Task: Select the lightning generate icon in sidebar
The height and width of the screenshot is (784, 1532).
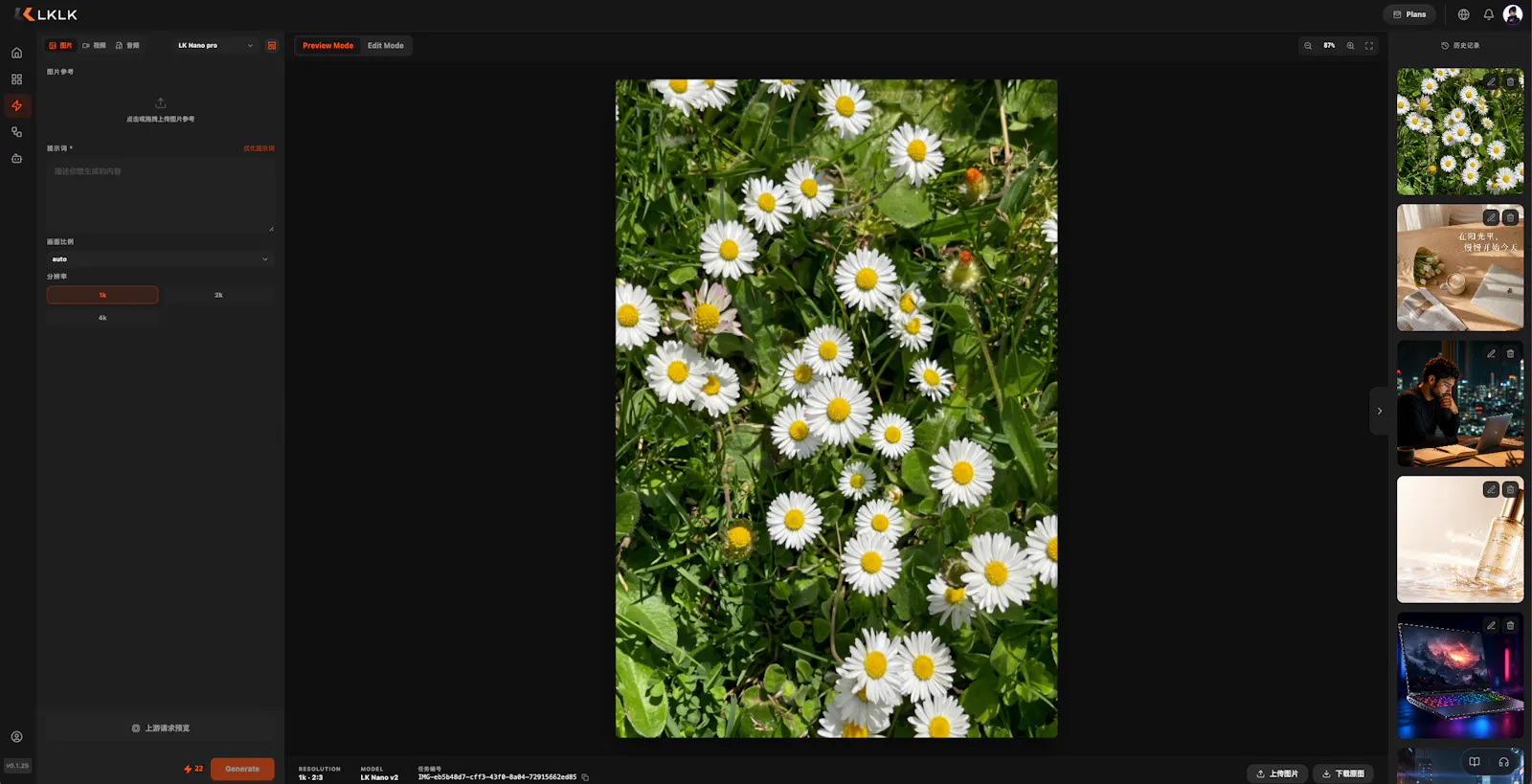Action: [x=16, y=105]
